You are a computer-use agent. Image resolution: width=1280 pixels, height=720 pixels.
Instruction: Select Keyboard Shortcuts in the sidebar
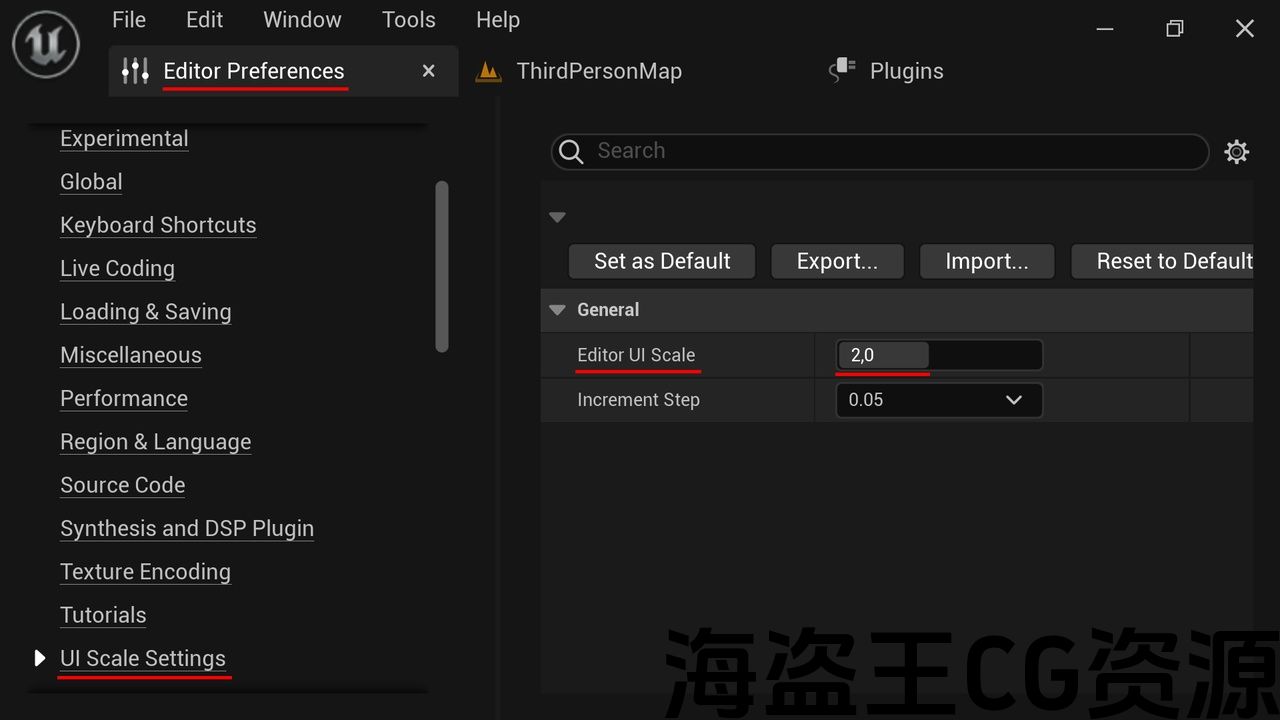[x=158, y=225]
